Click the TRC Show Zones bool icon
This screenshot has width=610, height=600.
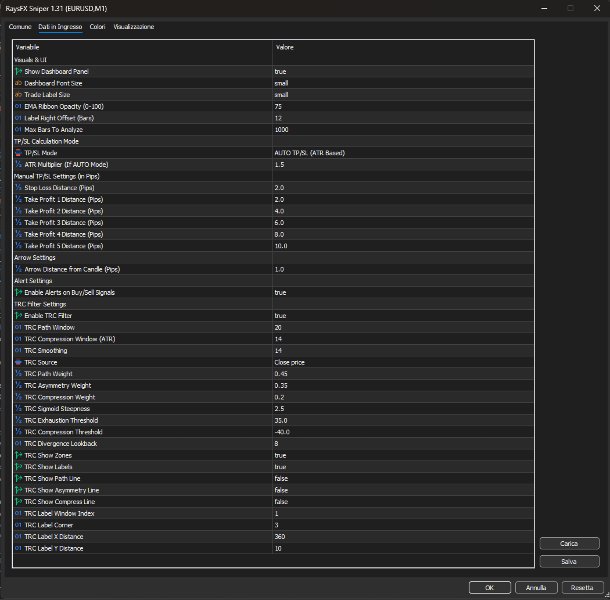(x=18, y=455)
